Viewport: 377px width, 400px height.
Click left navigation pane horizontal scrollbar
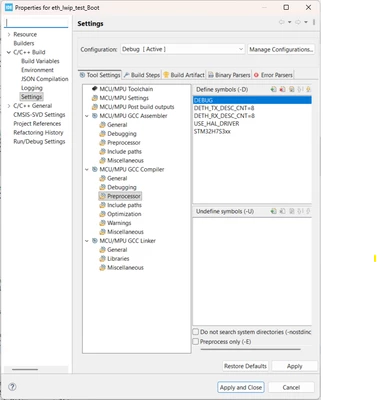pyautogui.click(x=25, y=369)
